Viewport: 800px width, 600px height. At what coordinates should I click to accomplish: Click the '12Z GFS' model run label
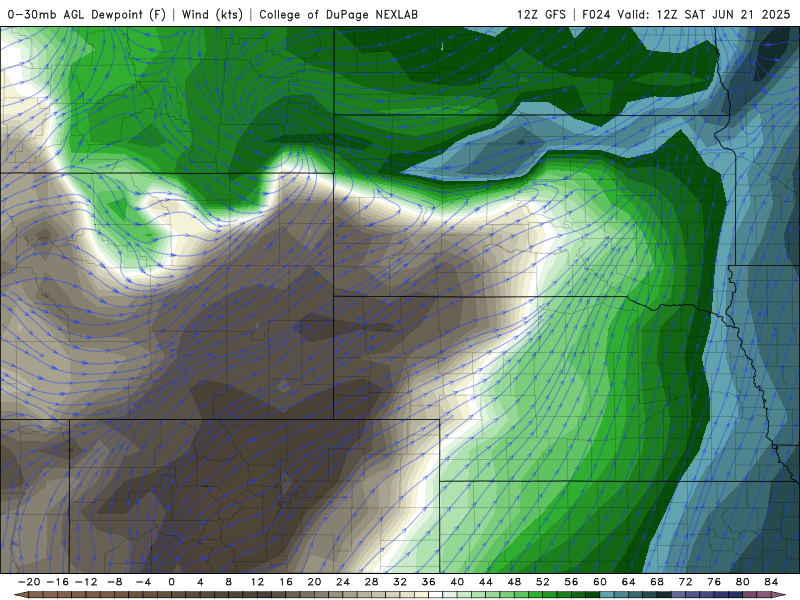point(541,14)
